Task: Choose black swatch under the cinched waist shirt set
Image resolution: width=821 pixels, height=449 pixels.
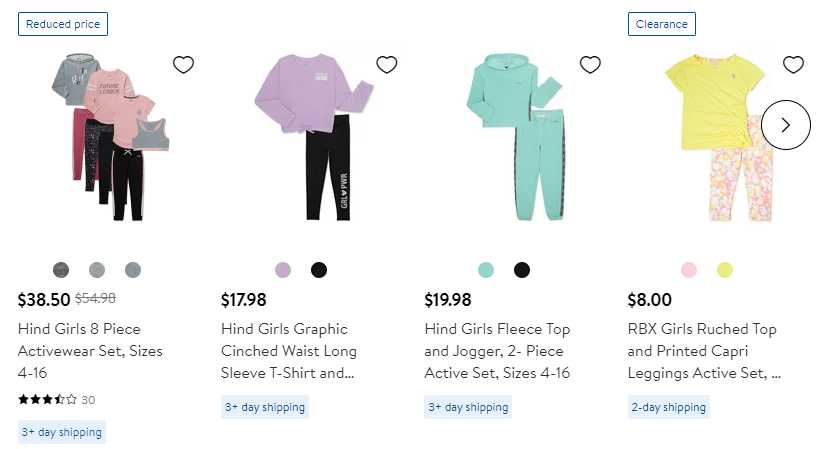Action: [x=319, y=270]
